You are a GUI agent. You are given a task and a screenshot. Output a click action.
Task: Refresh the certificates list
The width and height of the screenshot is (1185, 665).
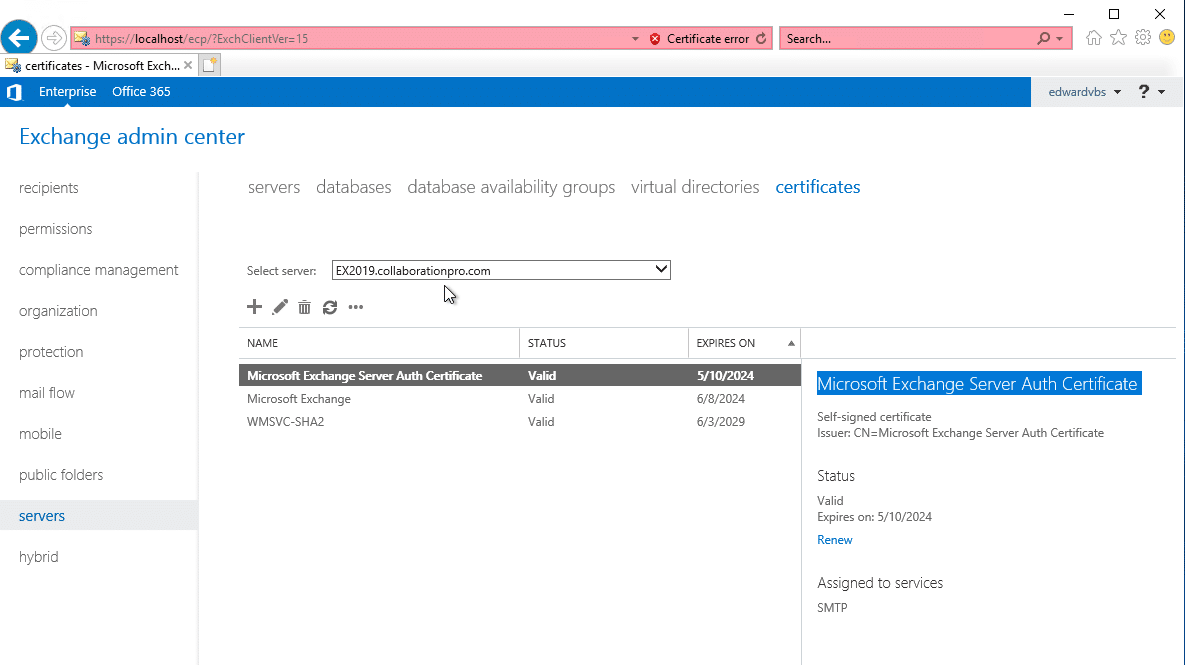click(330, 307)
